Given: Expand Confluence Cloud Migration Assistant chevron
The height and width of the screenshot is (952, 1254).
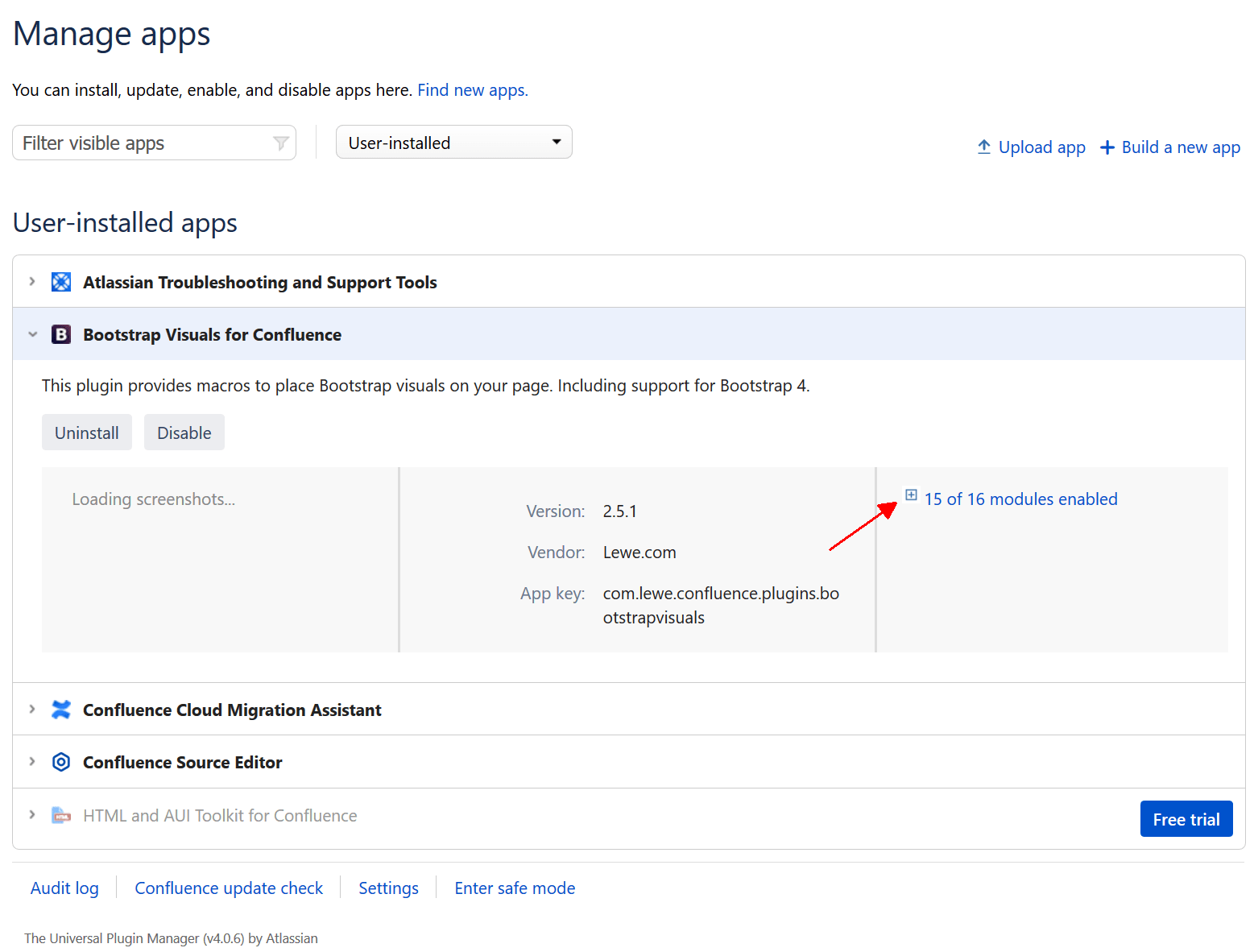Looking at the screenshot, I should point(32,710).
